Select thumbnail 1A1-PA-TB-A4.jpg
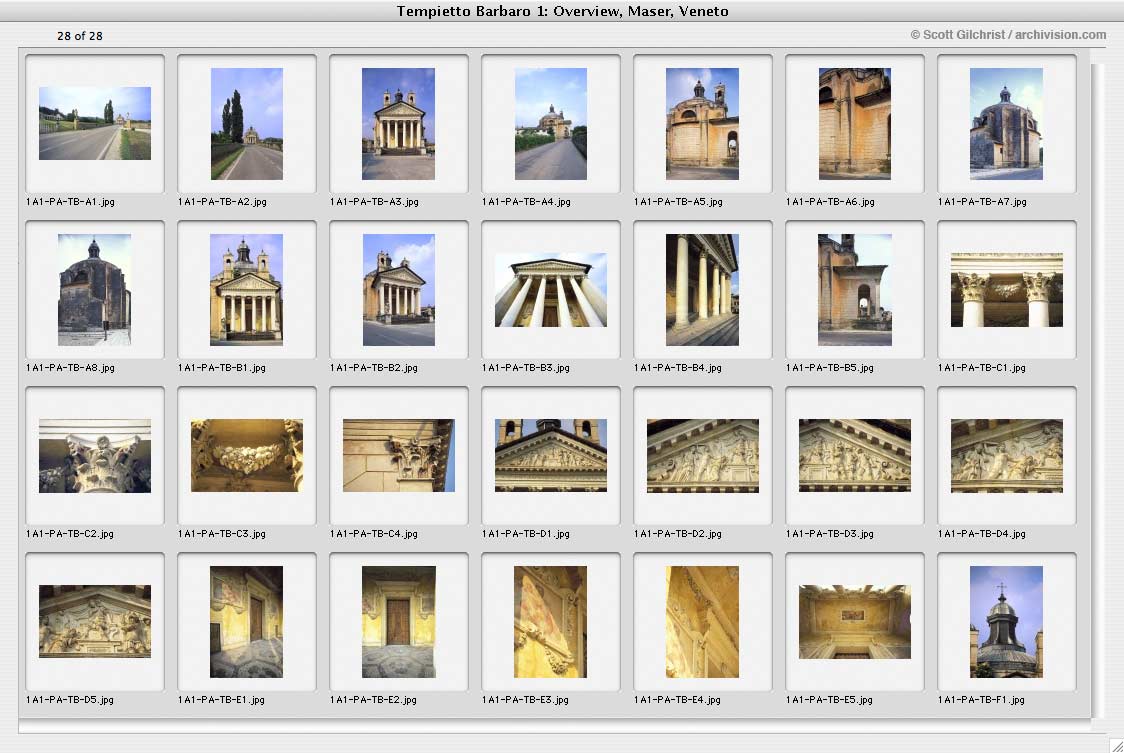1124x753 pixels. [x=551, y=123]
